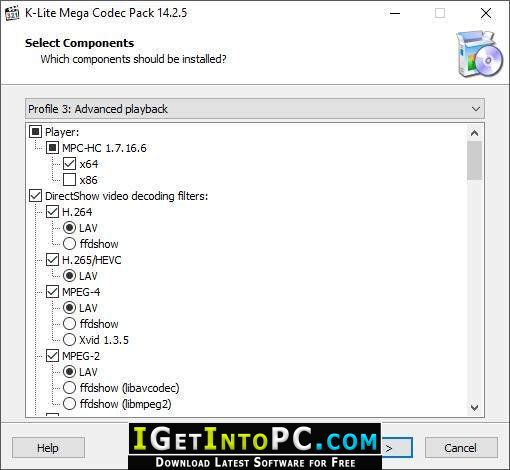Choose ffdshow (libavcodec) for MPEG-2
510x470 pixels.
[69, 388]
